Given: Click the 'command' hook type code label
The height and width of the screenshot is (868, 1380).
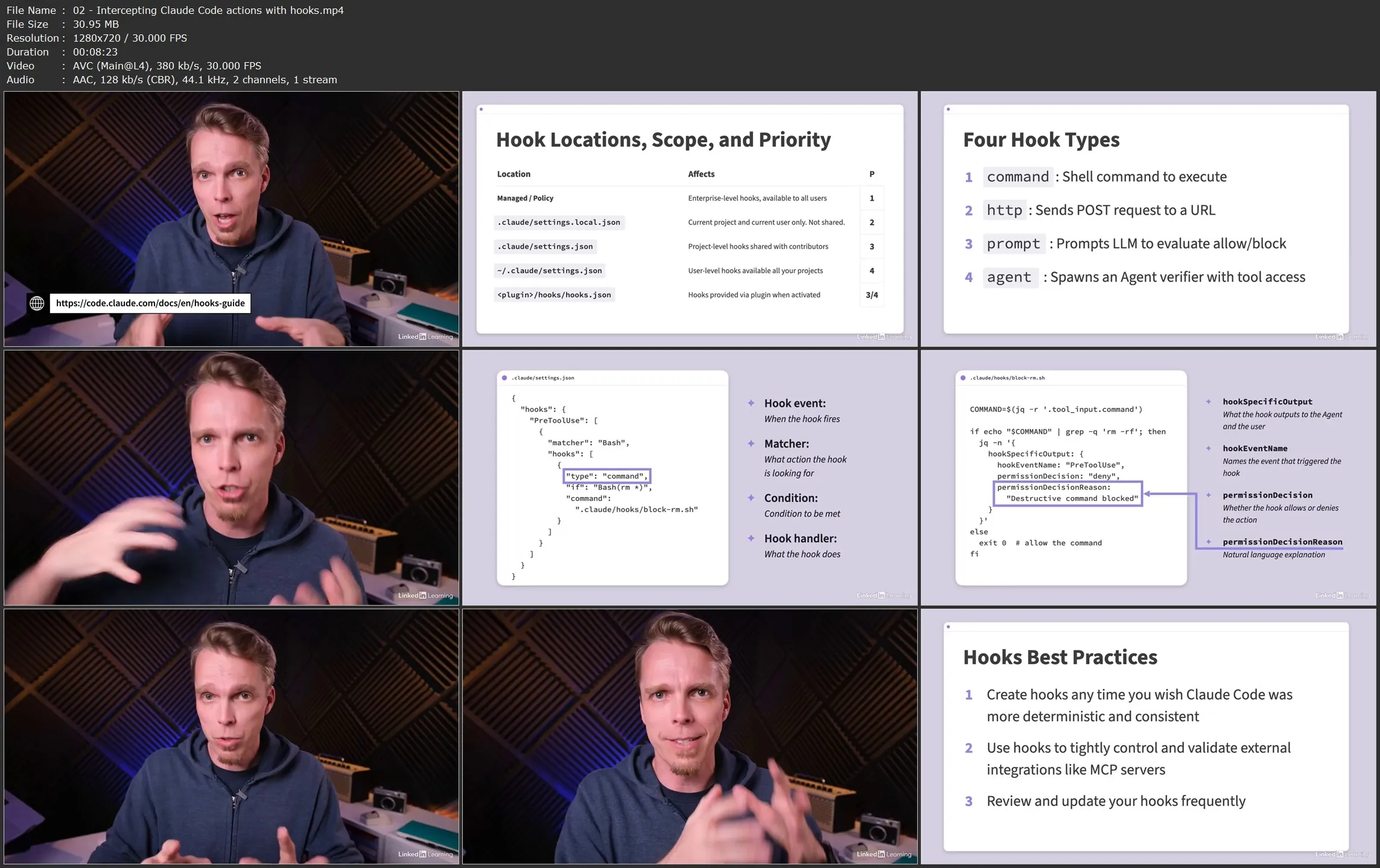Looking at the screenshot, I should tap(1018, 177).
